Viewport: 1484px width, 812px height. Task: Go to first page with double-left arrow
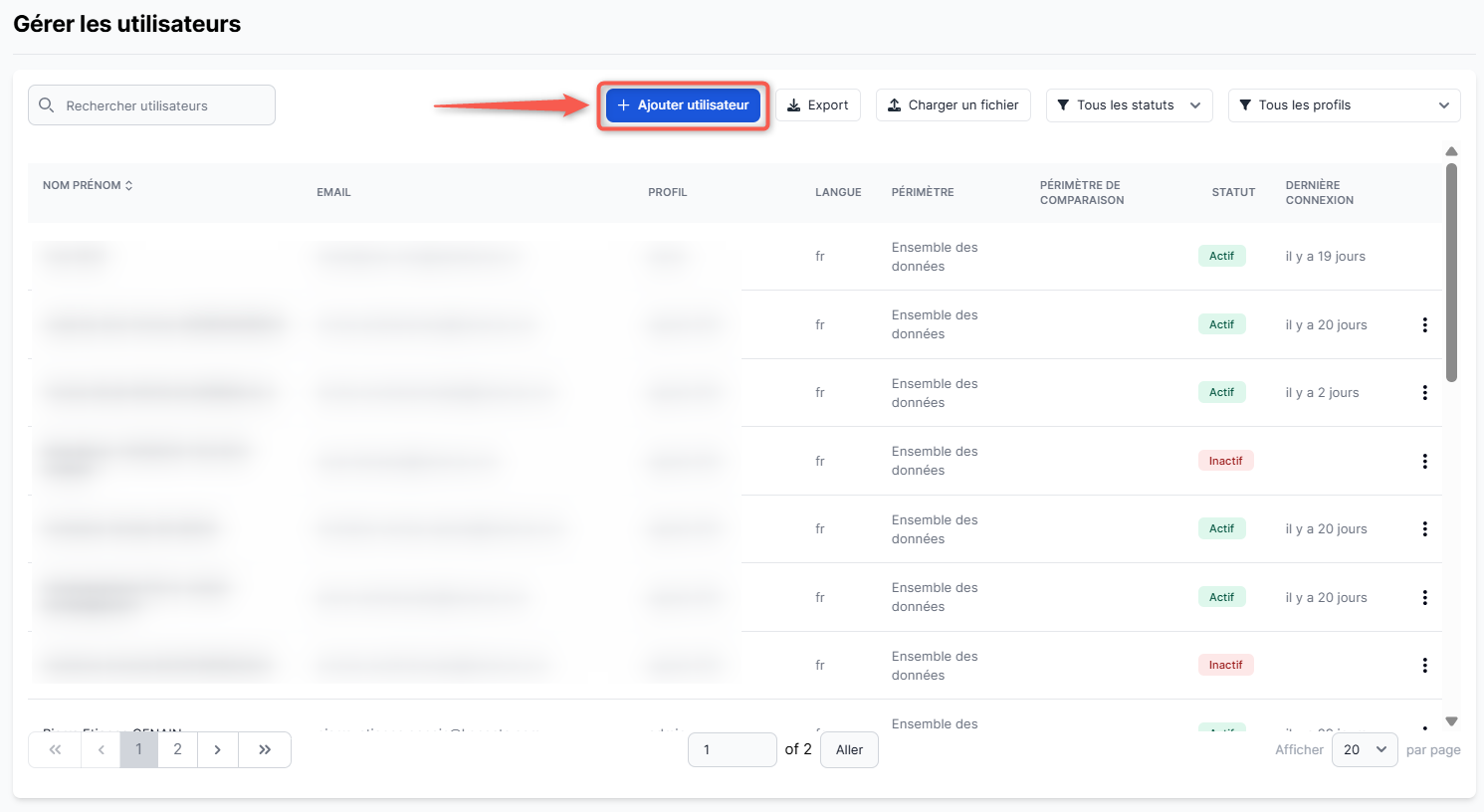[55, 750]
